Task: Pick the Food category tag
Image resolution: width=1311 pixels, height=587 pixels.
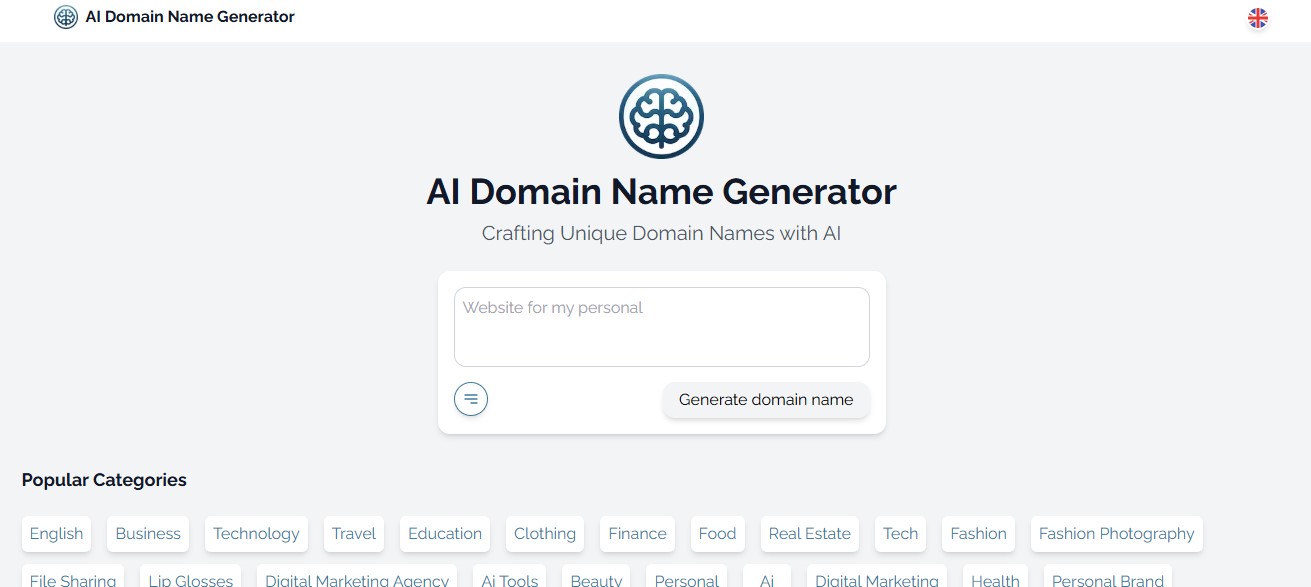Action: pos(717,534)
